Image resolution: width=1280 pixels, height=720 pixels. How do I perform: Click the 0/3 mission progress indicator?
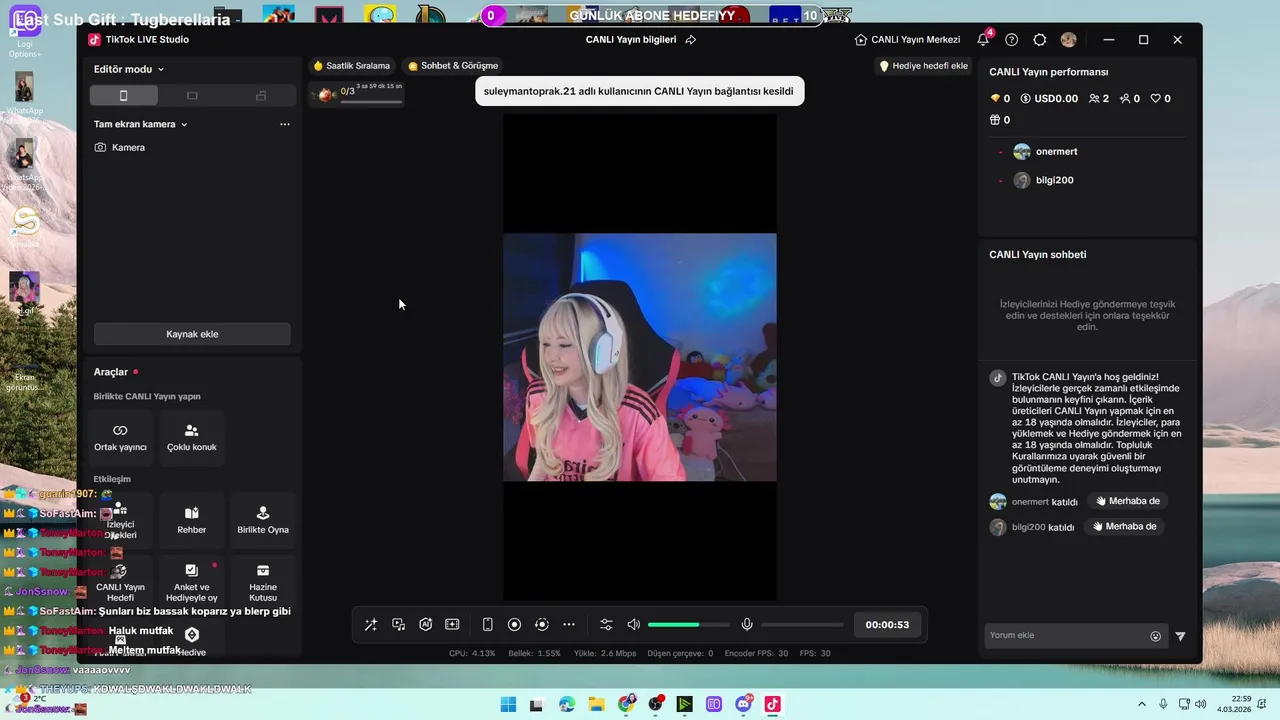pos(355,93)
